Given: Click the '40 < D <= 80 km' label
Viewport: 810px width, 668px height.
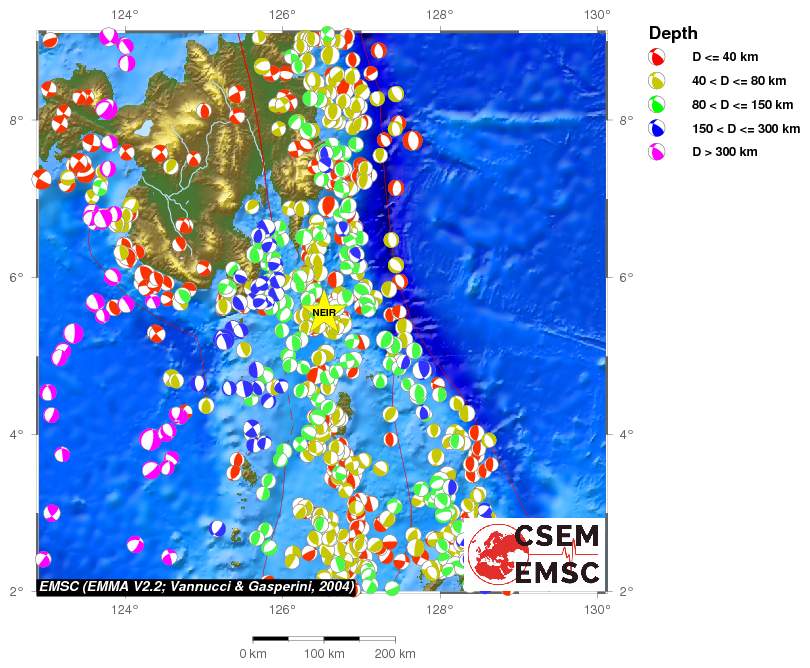Looking at the screenshot, I should click(x=741, y=81).
